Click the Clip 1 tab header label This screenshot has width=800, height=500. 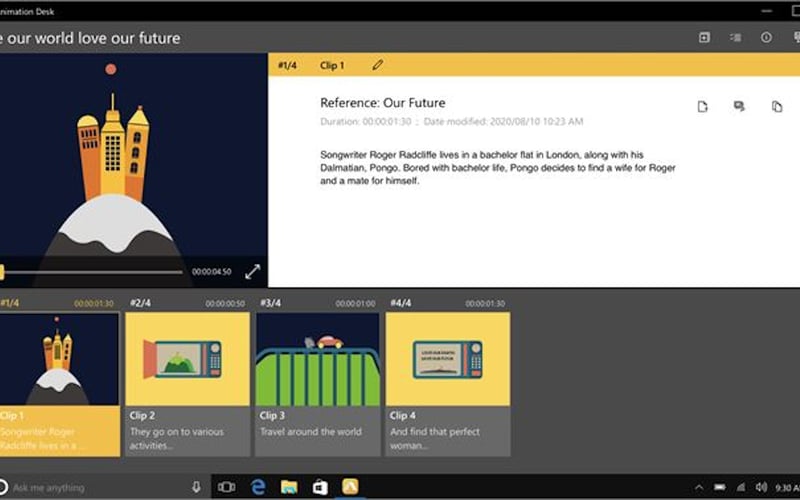tap(332, 65)
